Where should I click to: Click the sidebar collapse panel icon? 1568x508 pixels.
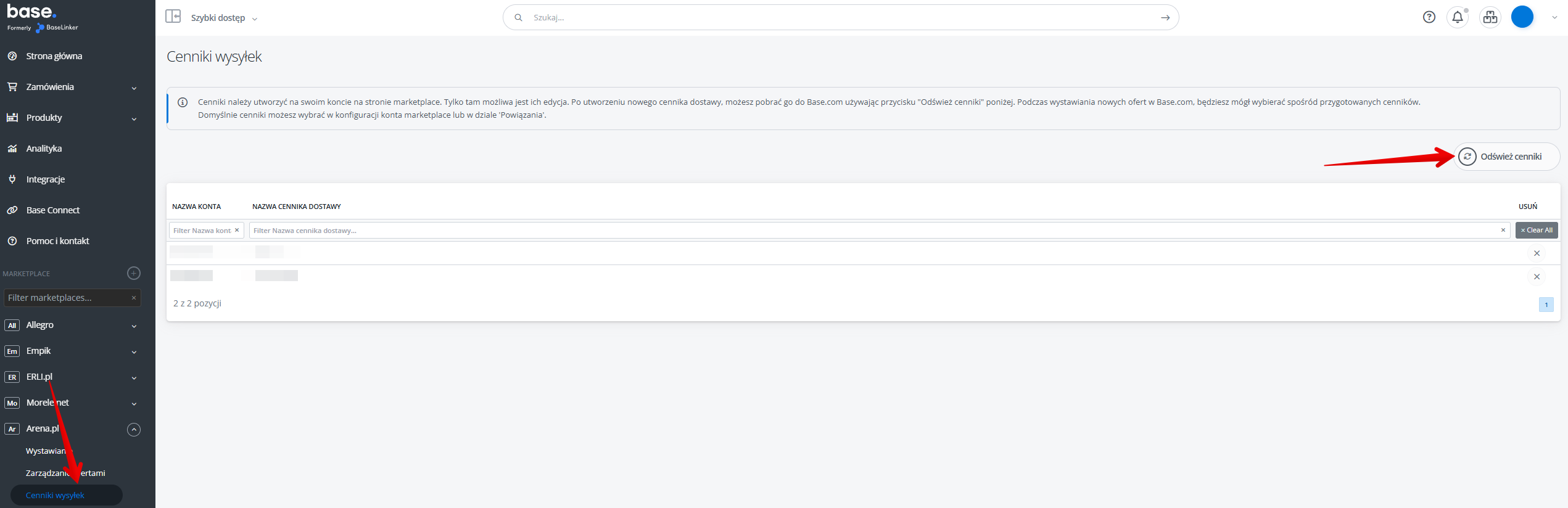click(173, 17)
